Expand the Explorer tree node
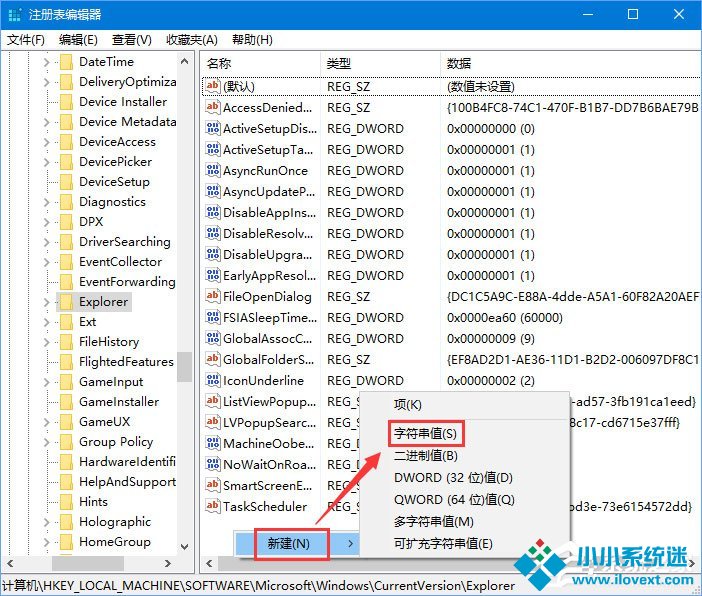This screenshot has width=702, height=596. pyautogui.click(x=46, y=302)
